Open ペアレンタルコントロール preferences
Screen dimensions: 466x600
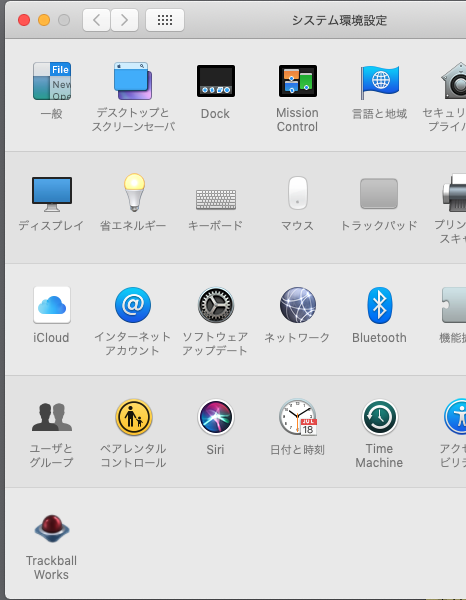(134, 417)
